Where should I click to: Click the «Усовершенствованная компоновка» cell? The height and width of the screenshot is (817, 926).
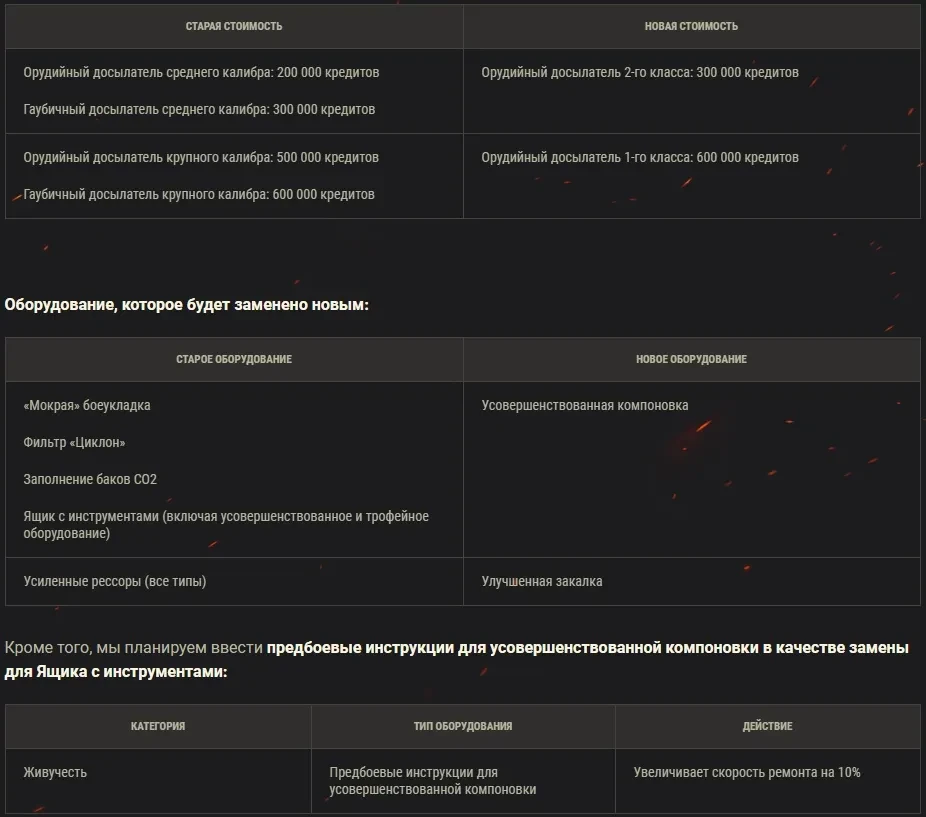click(584, 406)
